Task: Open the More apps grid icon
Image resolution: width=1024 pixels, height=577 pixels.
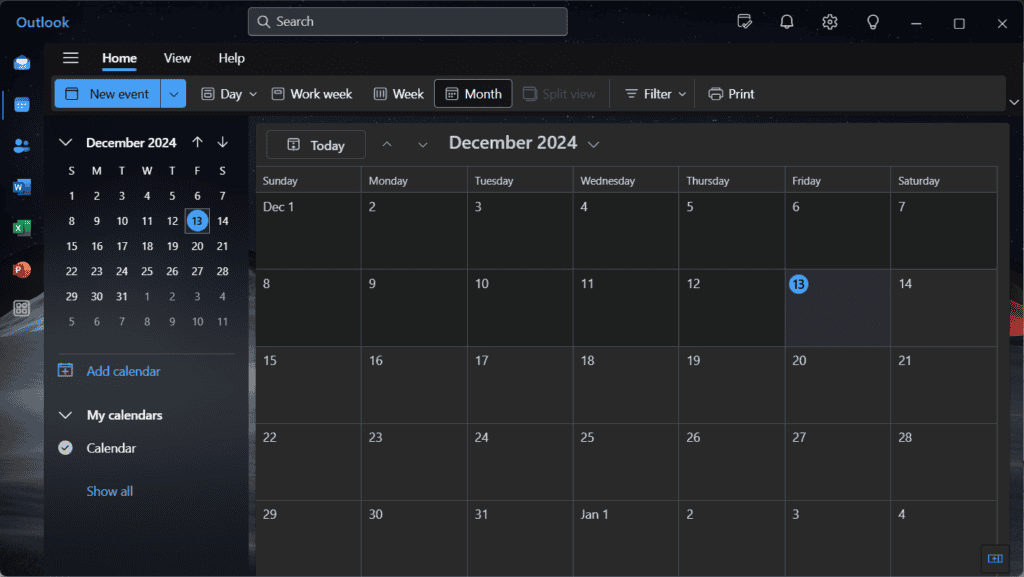Action: pos(22,309)
